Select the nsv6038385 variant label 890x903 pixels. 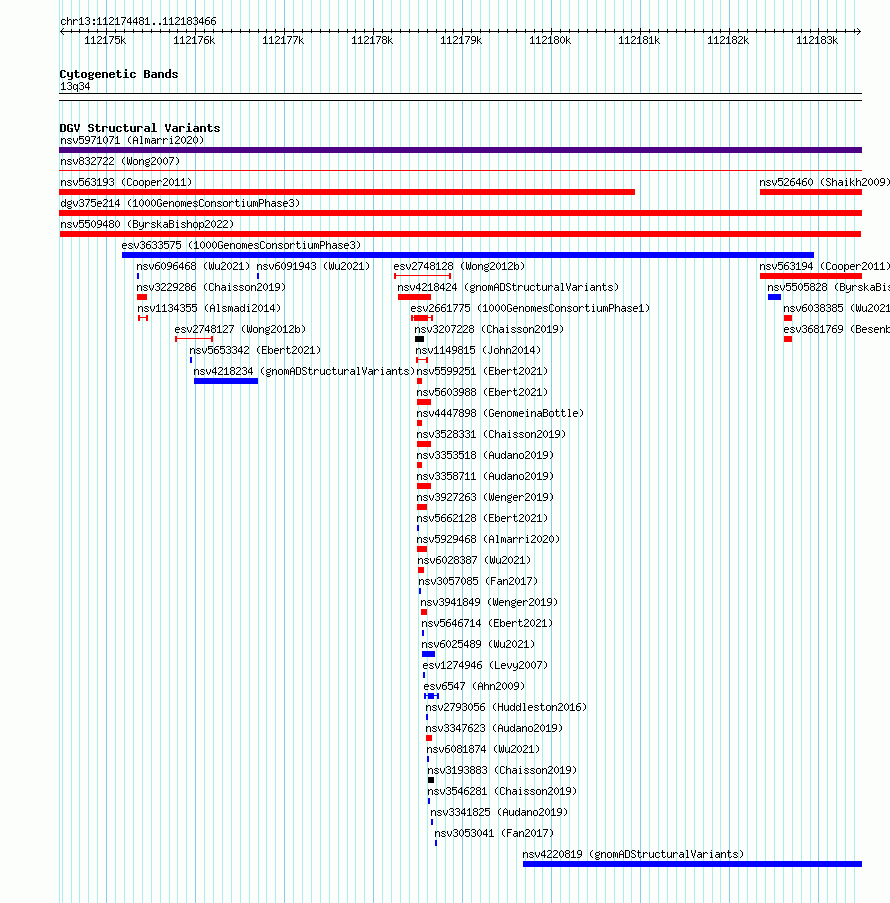836,308
